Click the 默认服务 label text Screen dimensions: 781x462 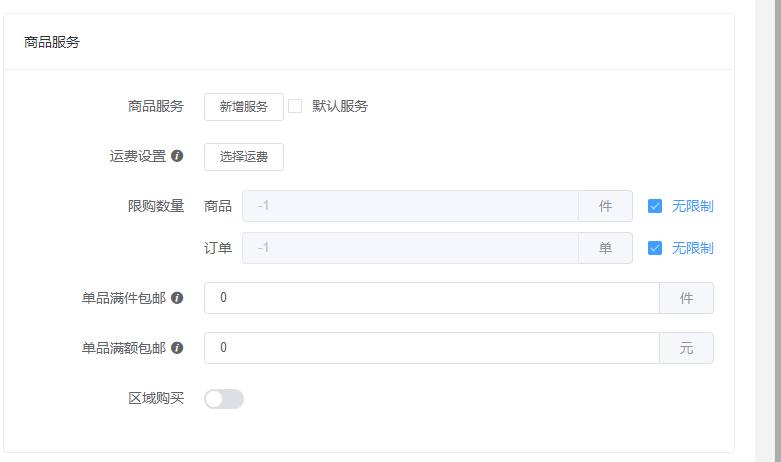(340, 106)
